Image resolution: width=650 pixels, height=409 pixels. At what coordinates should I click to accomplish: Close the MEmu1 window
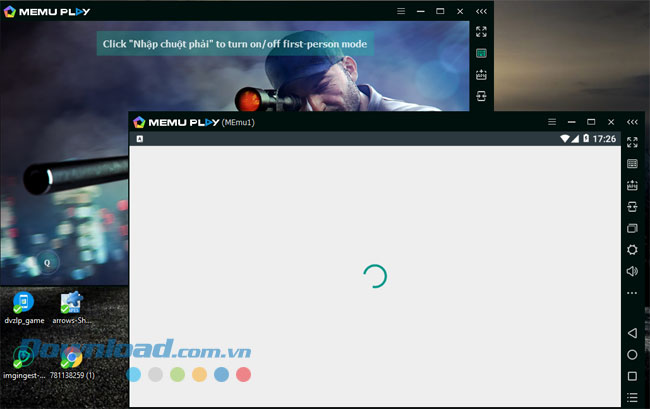[611, 122]
